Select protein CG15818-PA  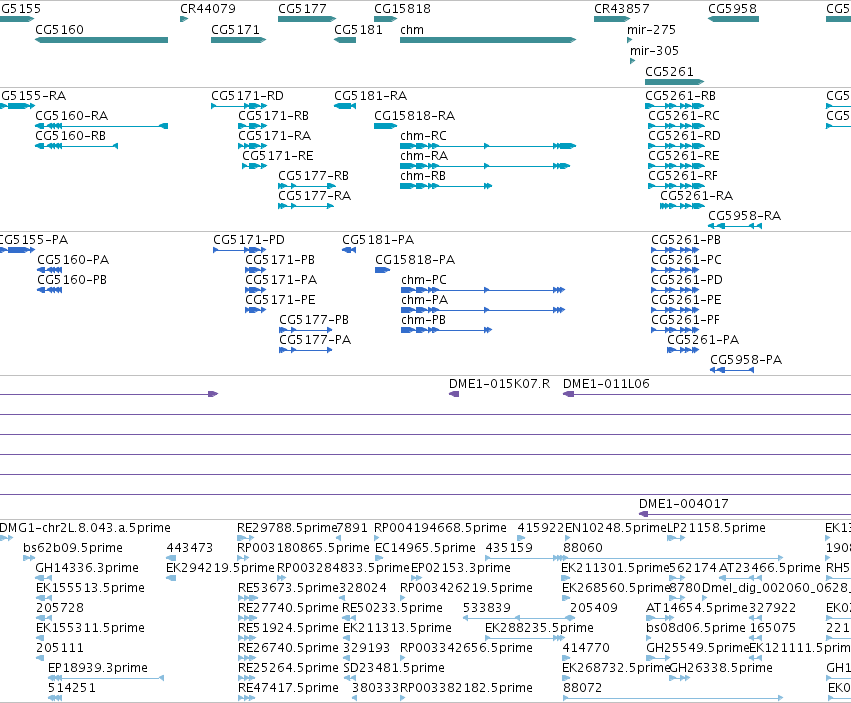pos(383,270)
